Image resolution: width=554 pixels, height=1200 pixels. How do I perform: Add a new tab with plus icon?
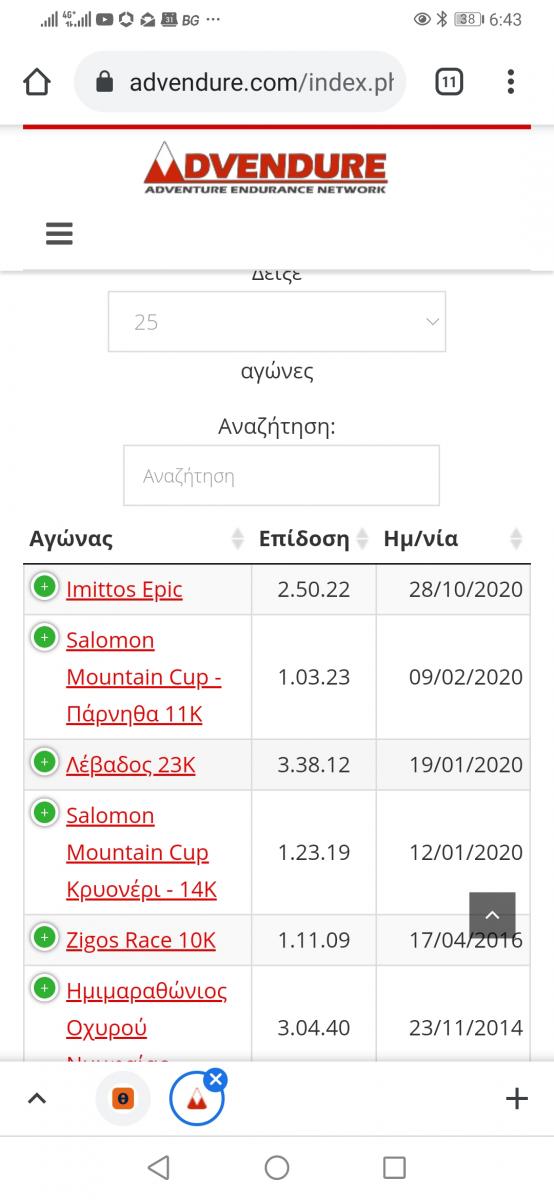516,1099
